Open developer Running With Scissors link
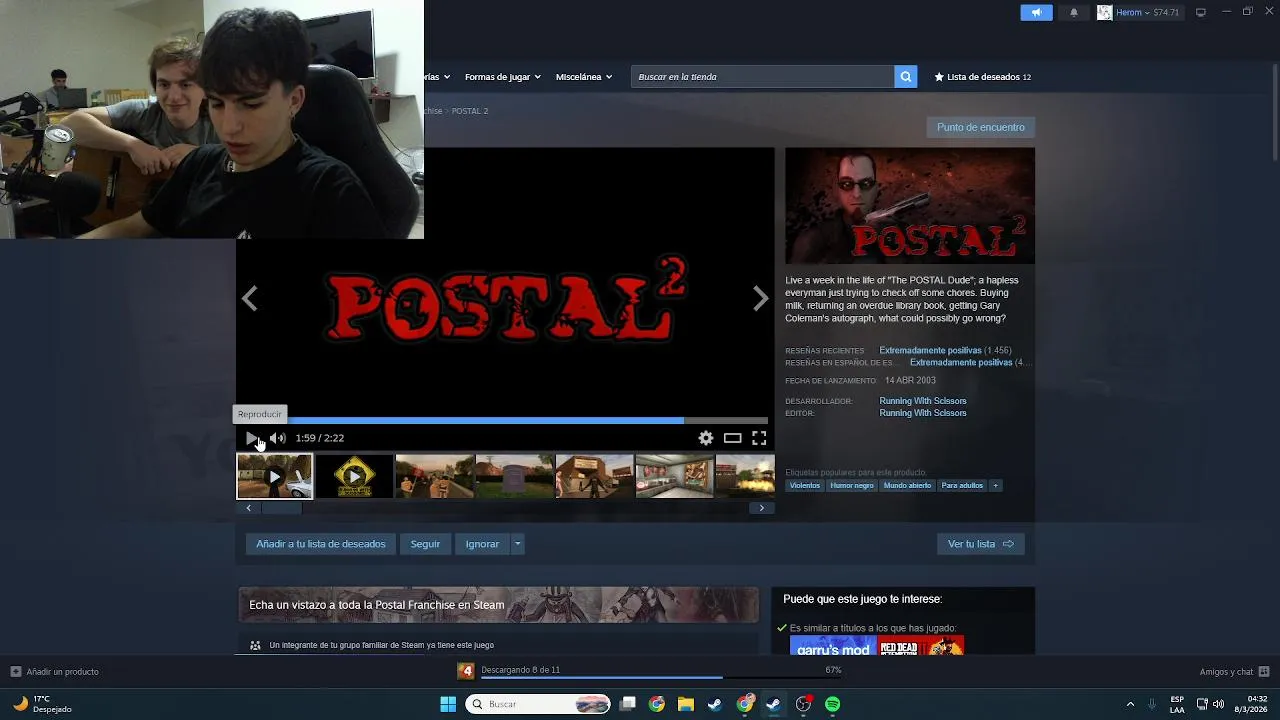 (922, 401)
